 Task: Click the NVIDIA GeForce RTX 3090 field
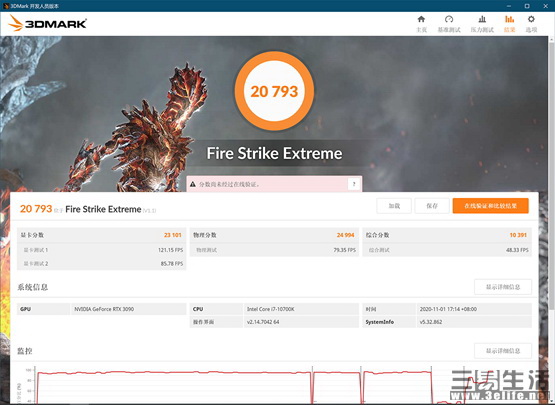129,309
